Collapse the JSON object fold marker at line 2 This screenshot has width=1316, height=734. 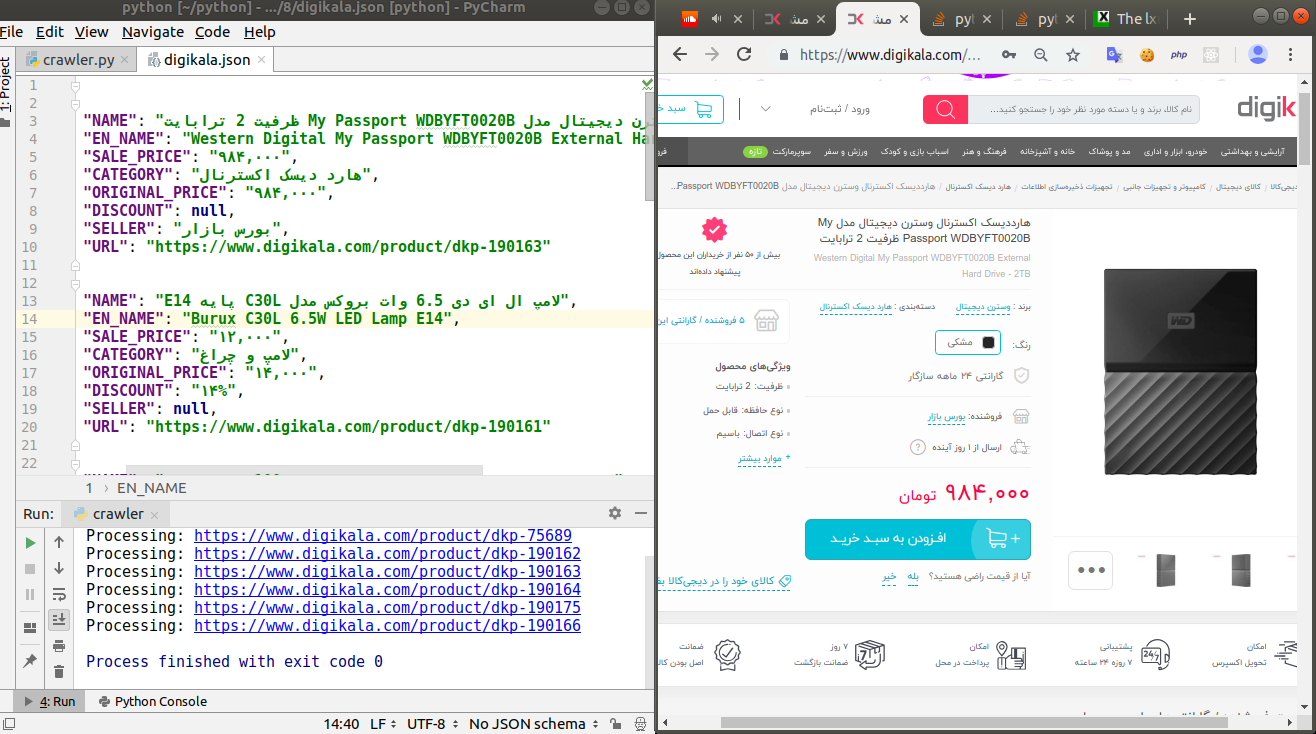[x=76, y=103]
